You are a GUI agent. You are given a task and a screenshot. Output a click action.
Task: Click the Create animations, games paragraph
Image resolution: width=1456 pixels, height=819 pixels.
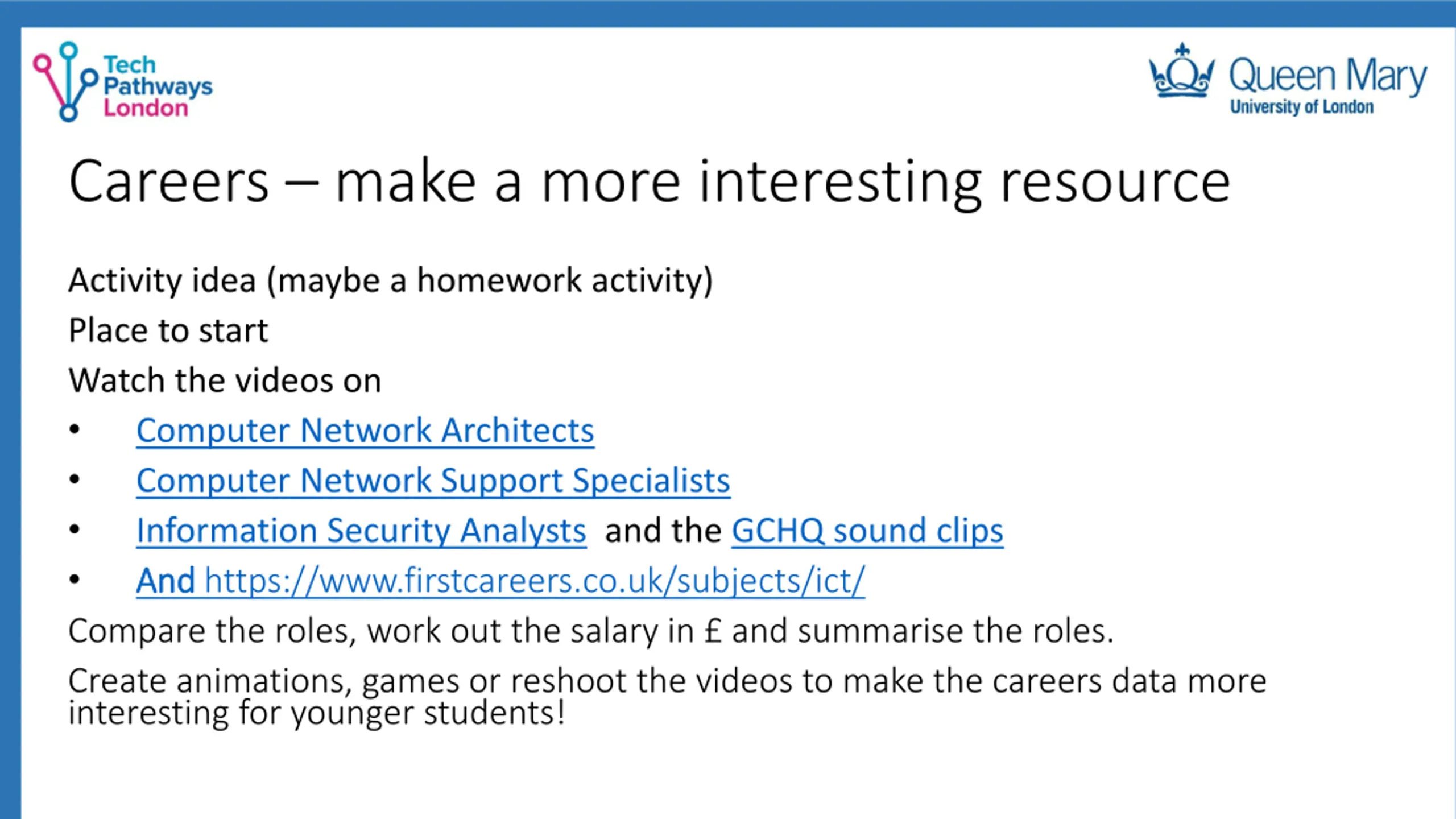pos(667,697)
